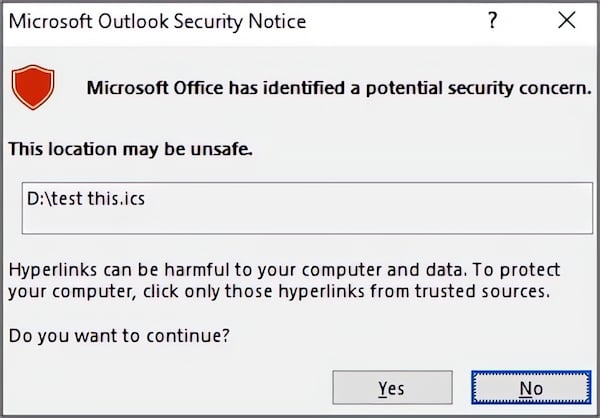Choose the No button to cancel
The height and width of the screenshot is (418, 600).
(530, 388)
